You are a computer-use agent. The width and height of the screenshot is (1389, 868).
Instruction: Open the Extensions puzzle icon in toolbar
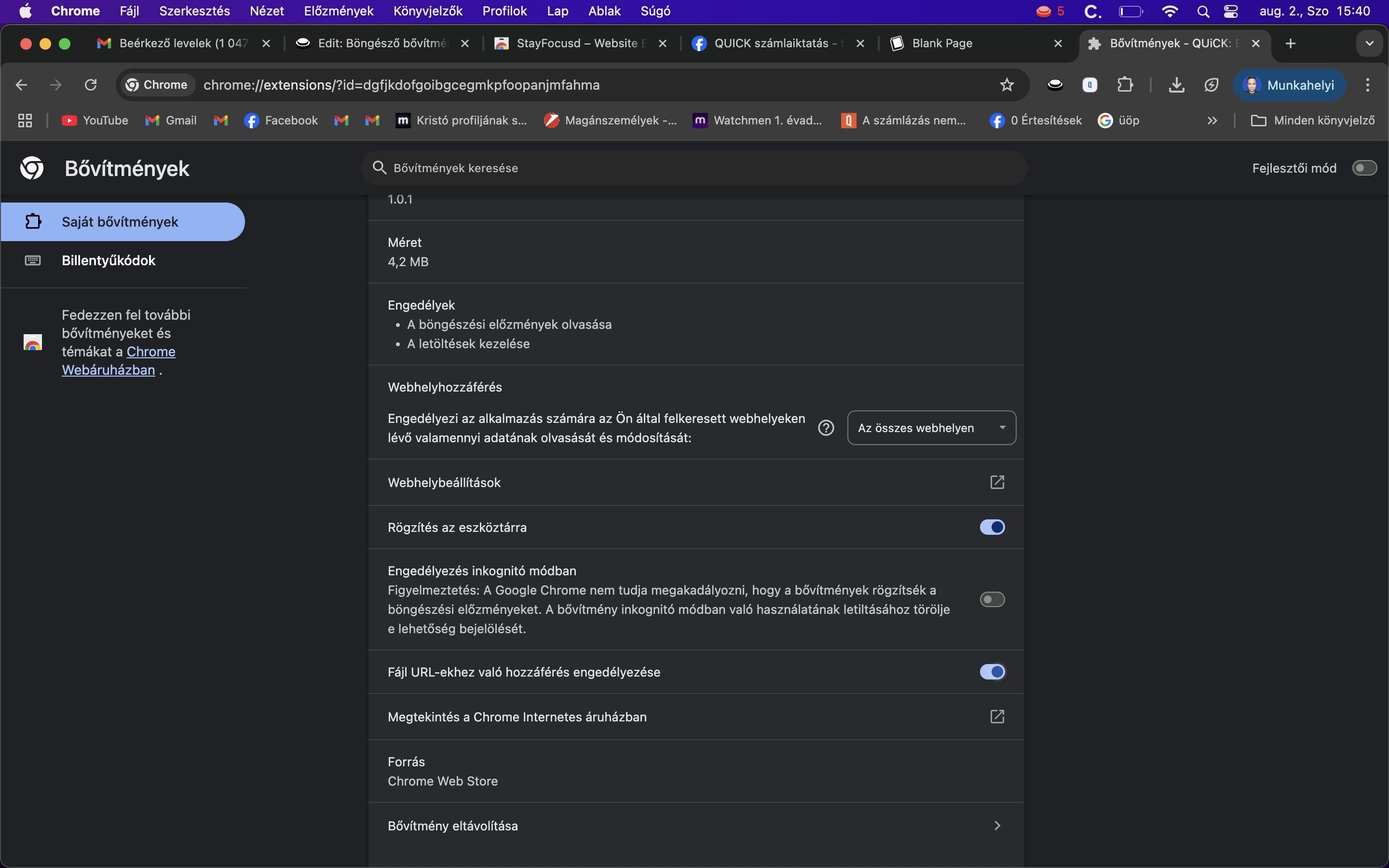click(1125, 85)
